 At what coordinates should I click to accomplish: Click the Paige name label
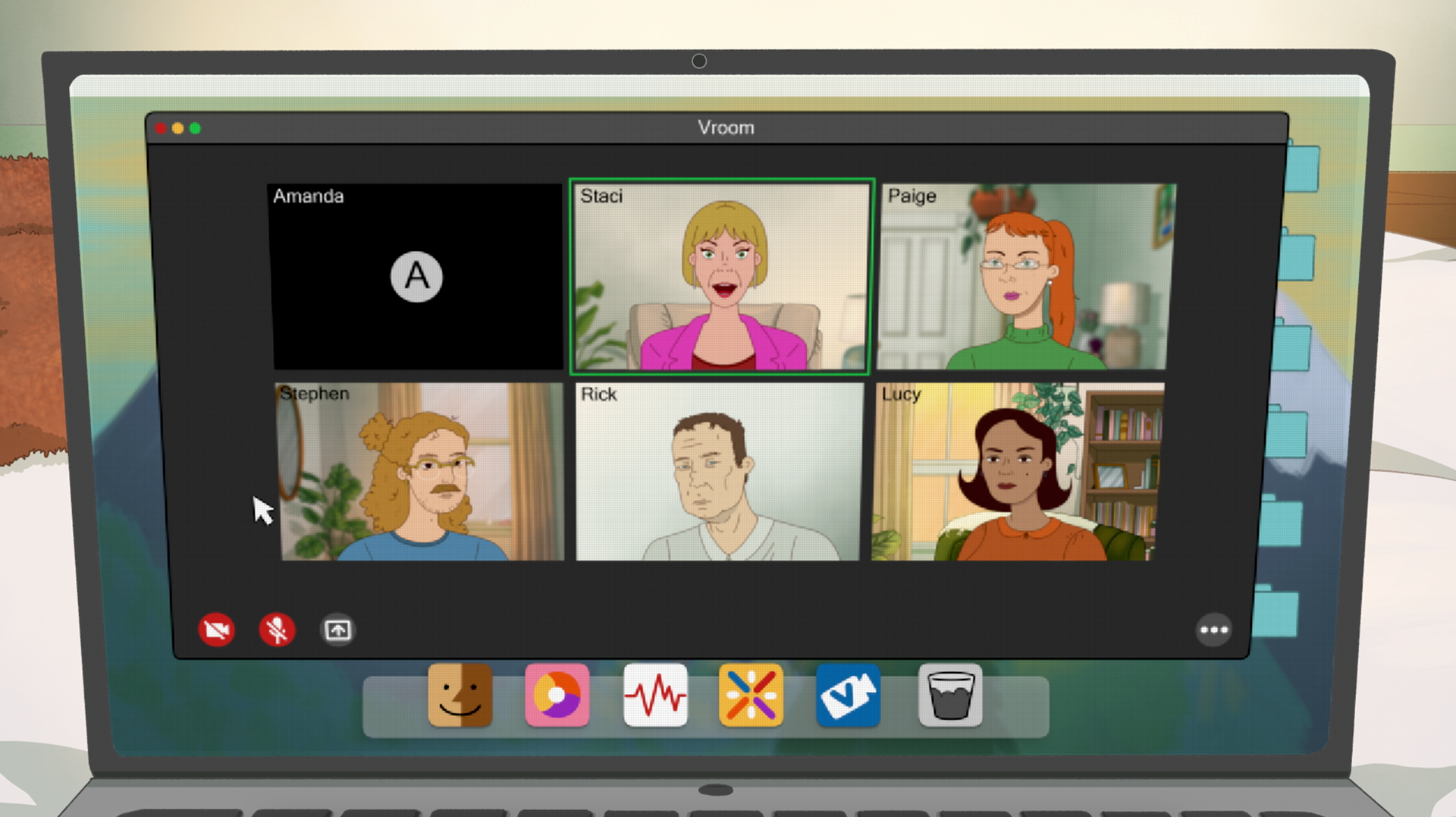(912, 196)
